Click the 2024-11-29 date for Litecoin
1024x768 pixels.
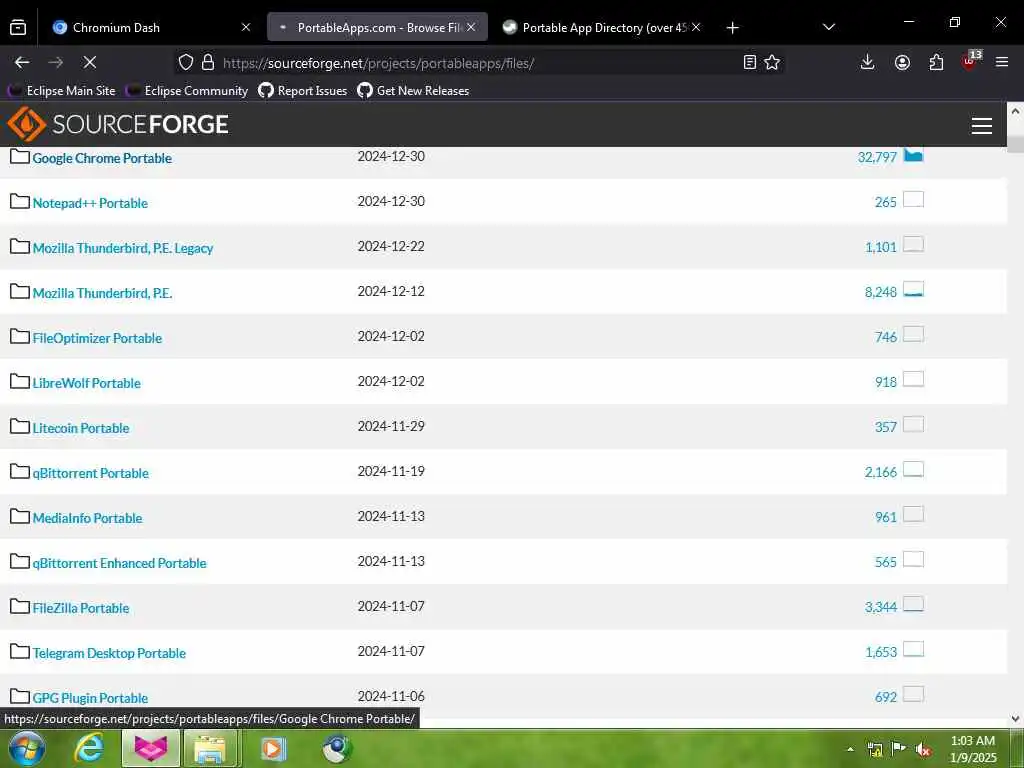pos(391,426)
